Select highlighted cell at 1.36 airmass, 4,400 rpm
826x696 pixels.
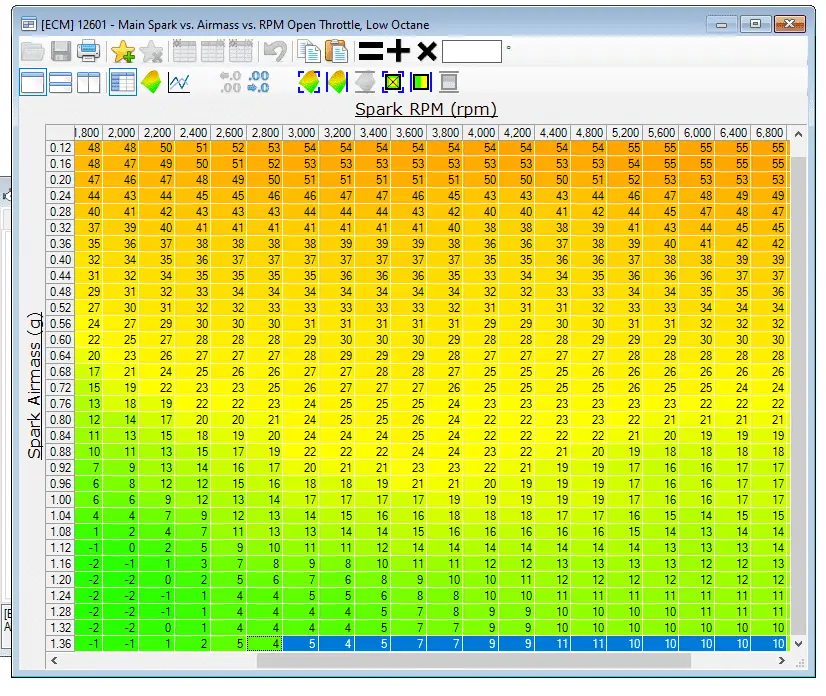(553, 643)
